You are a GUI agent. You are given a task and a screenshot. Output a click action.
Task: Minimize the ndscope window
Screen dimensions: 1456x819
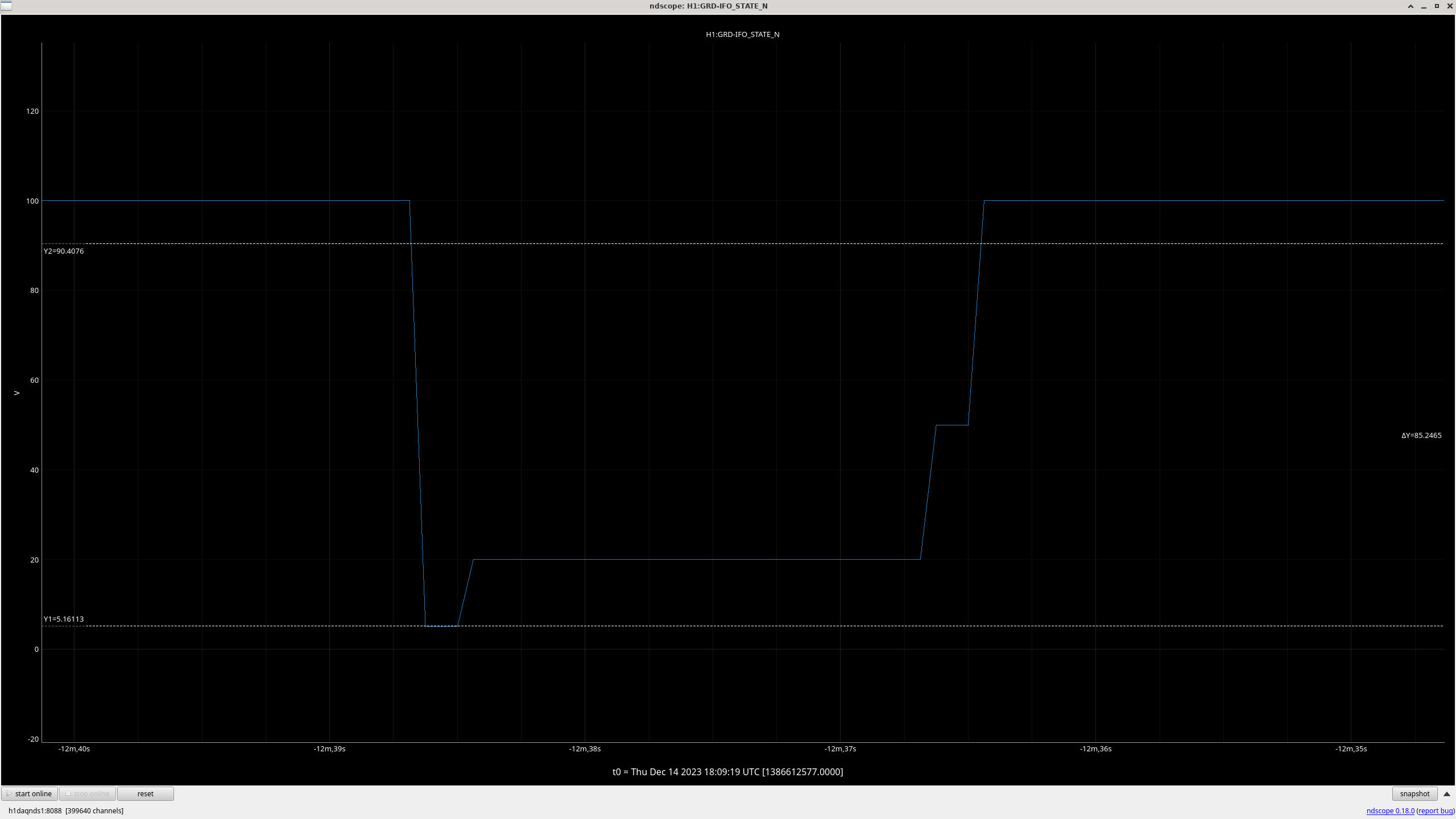(1424, 6)
